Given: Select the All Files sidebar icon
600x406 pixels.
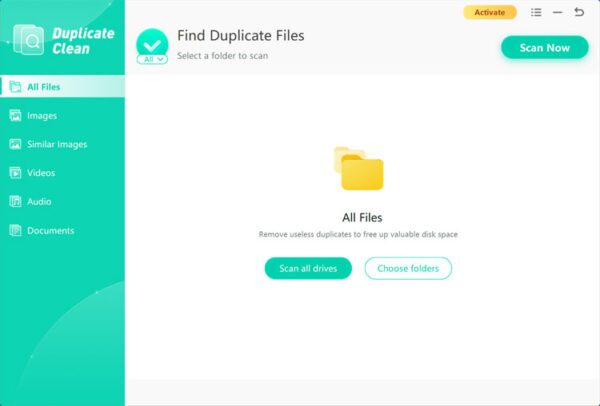Looking at the screenshot, I should [x=15, y=87].
